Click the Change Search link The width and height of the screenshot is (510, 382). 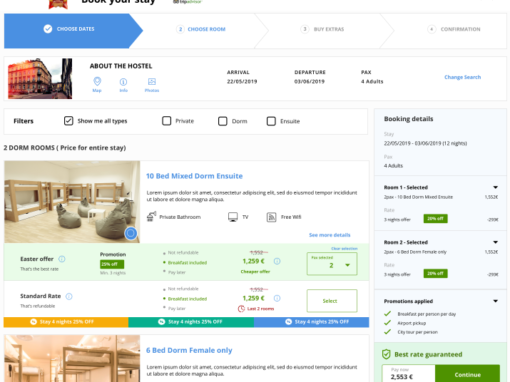462,77
